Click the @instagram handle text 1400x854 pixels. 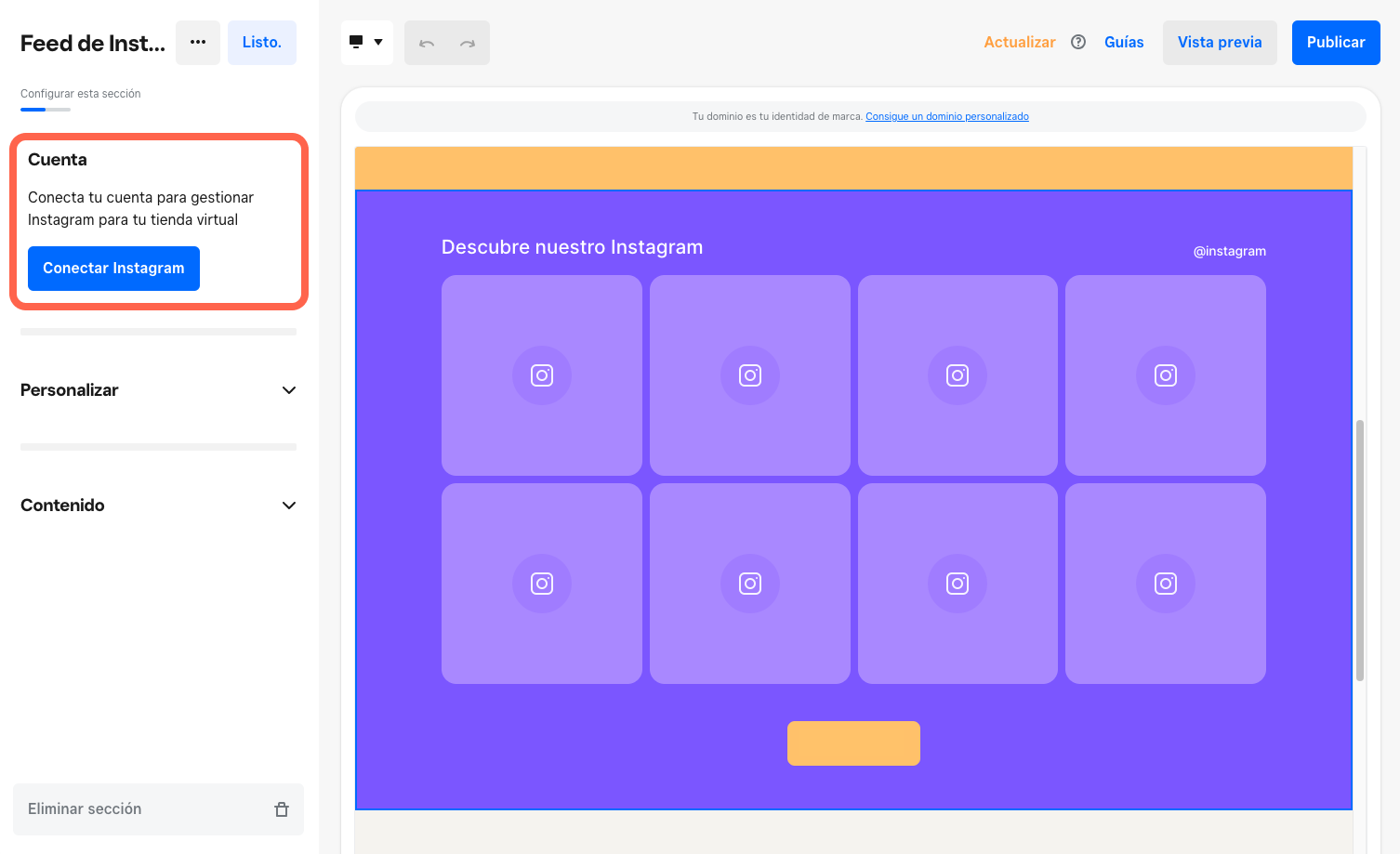(1230, 251)
